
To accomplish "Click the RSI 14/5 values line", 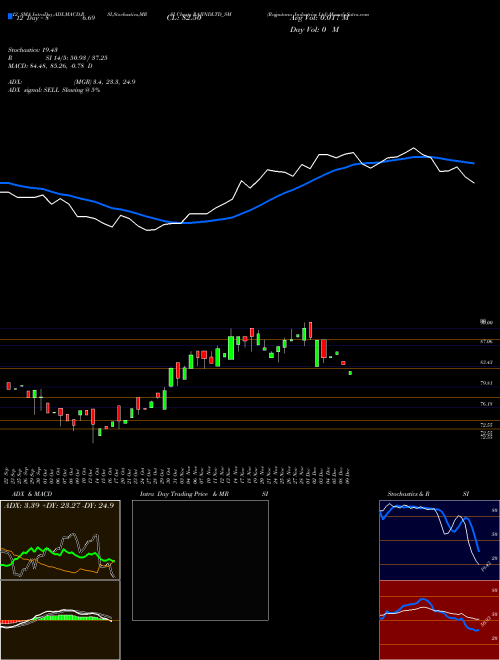I will [57, 58].
